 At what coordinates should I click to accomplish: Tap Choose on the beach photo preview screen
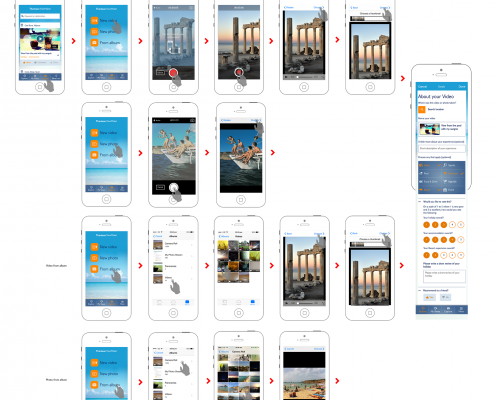318,349
